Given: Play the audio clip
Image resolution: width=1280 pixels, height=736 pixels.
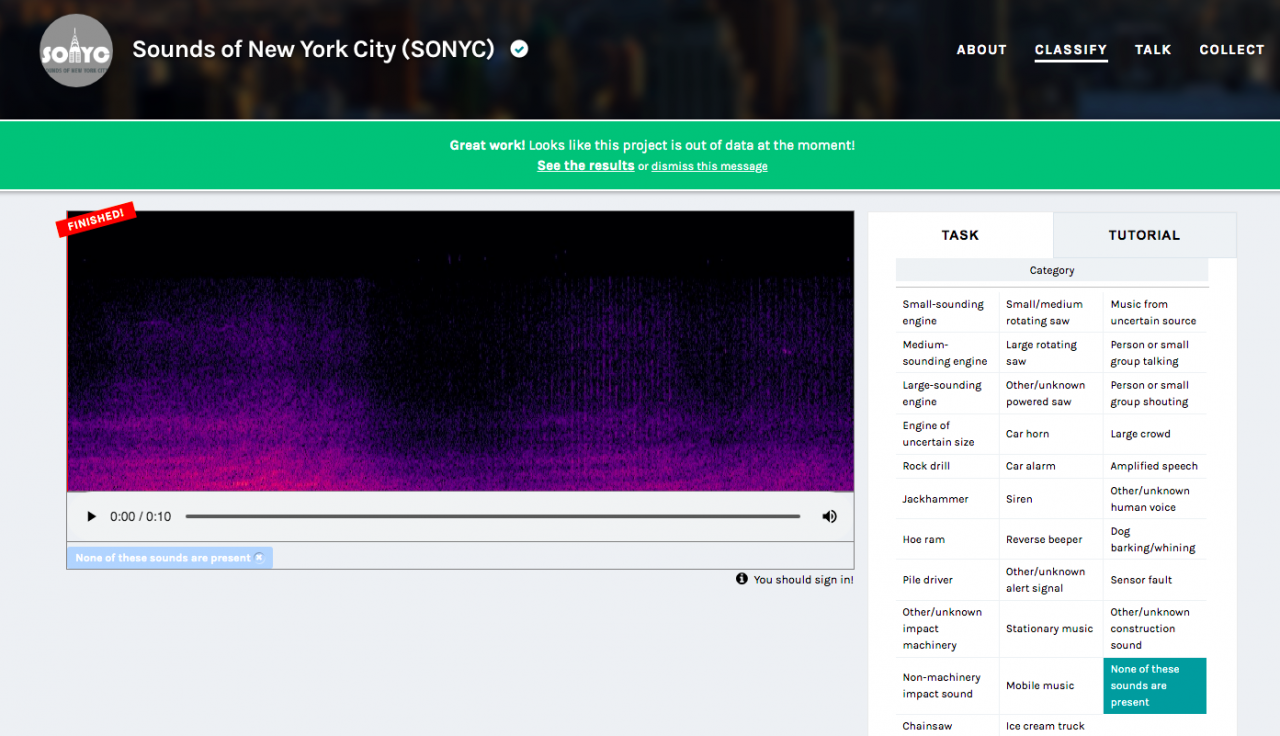Looking at the screenshot, I should (x=92, y=517).
